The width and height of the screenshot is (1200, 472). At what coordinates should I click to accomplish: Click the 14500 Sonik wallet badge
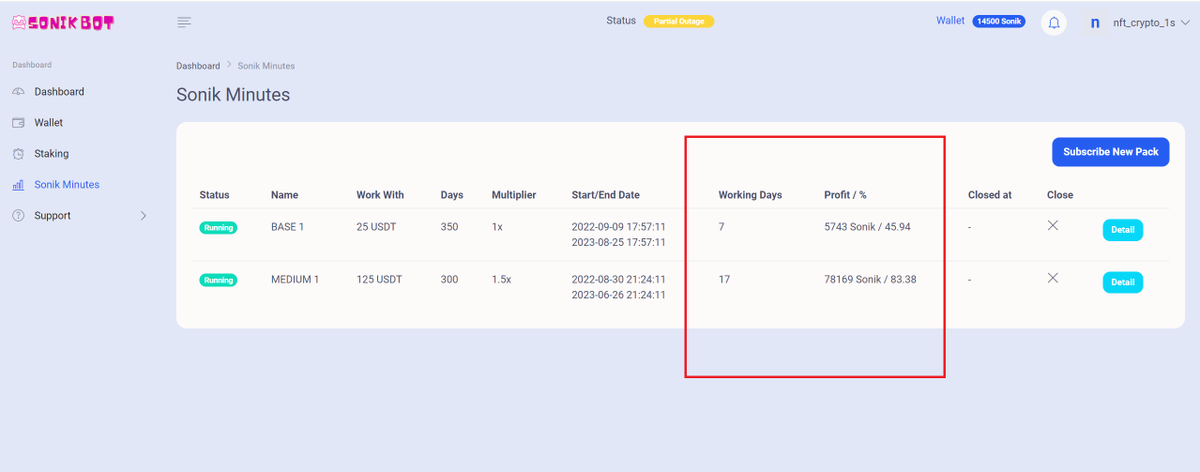point(999,21)
